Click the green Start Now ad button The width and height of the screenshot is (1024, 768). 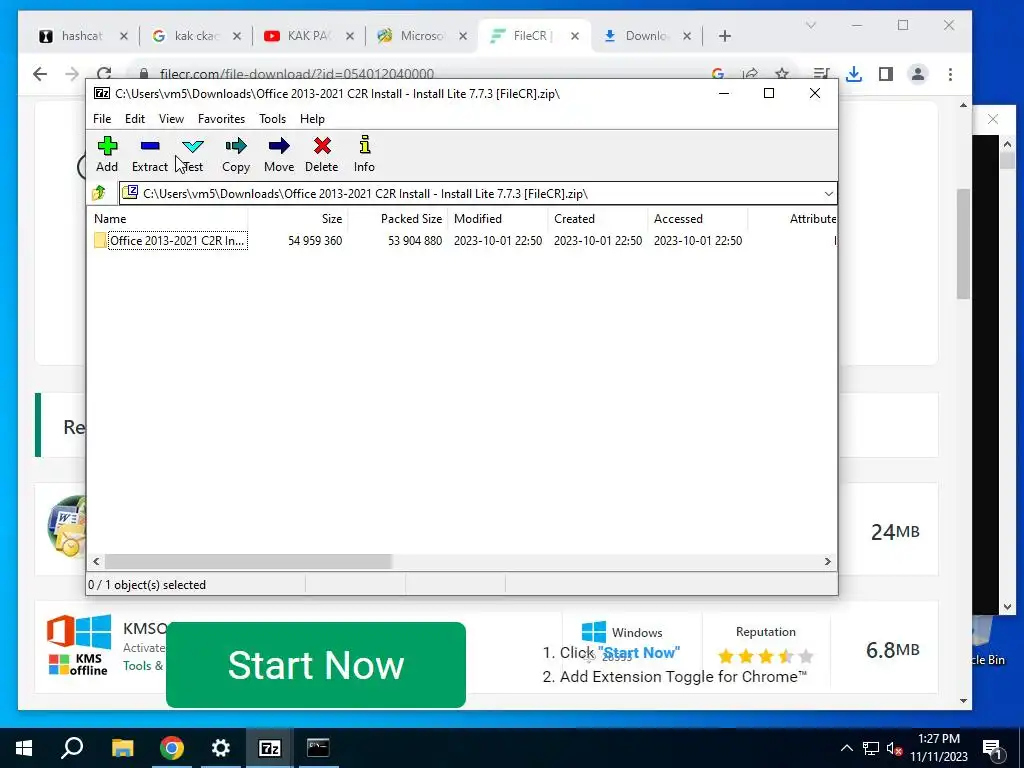(x=316, y=665)
